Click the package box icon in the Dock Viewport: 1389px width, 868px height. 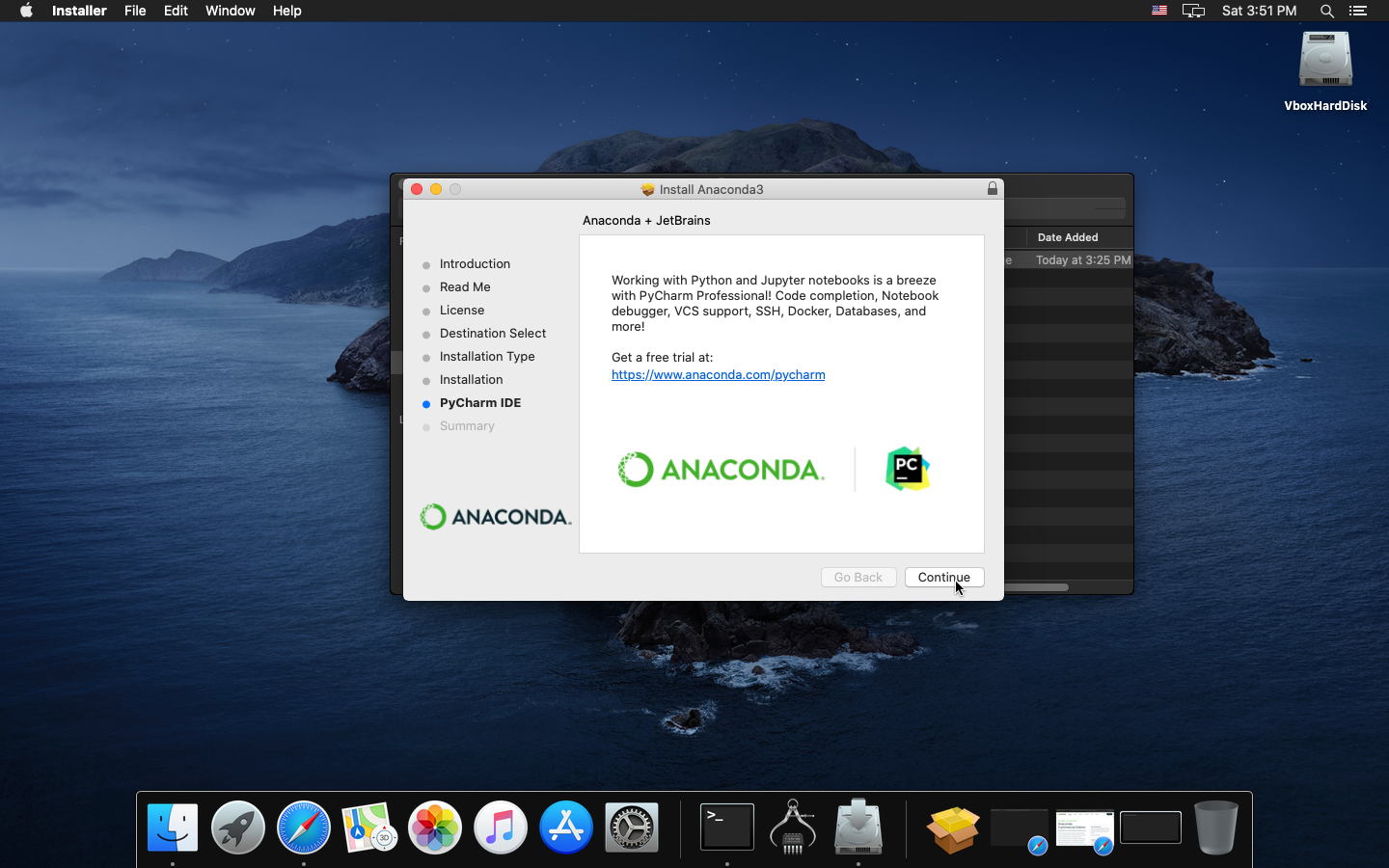[953, 828]
